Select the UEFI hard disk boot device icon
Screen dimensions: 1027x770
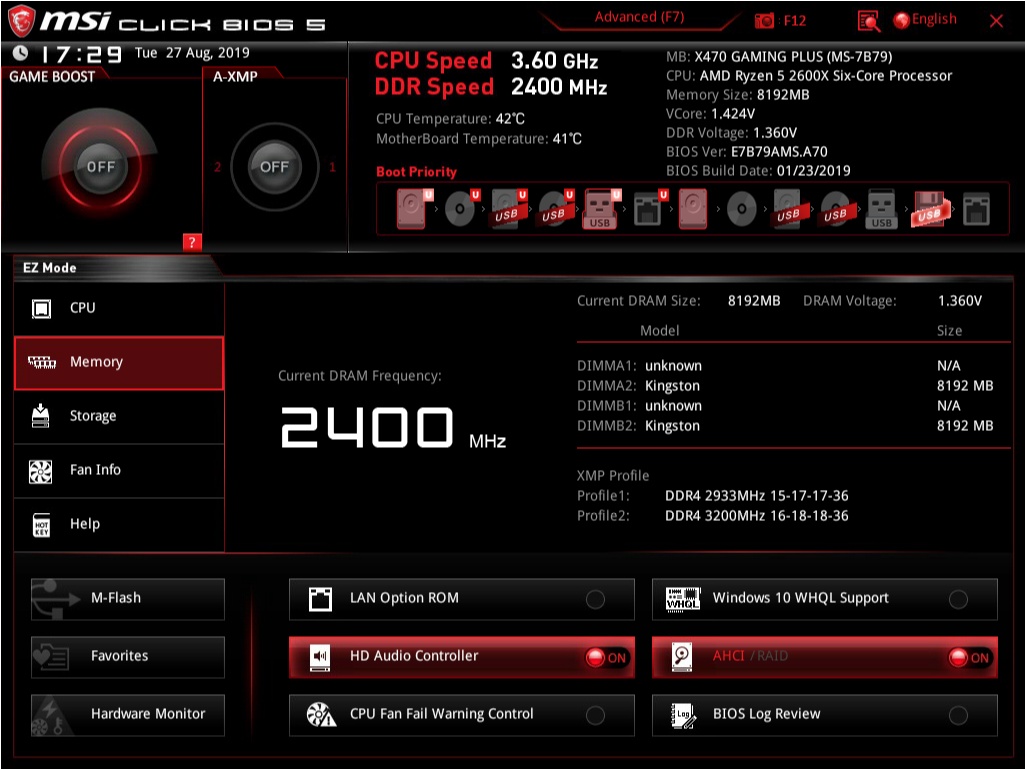413,209
